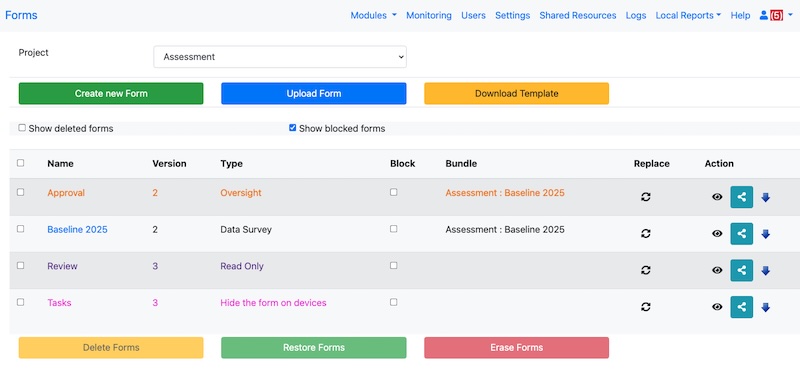This screenshot has width=800, height=373.
Task: Click the replace icon for Approval form
Action: click(x=645, y=196)
